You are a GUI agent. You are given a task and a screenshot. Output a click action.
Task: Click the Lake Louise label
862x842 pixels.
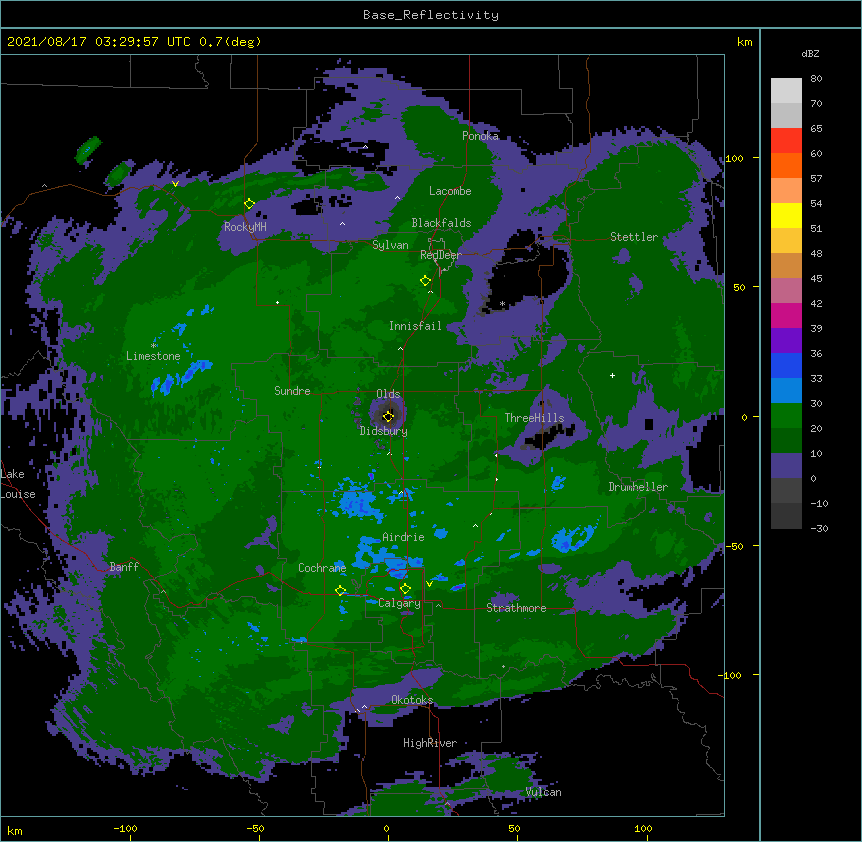18,484
